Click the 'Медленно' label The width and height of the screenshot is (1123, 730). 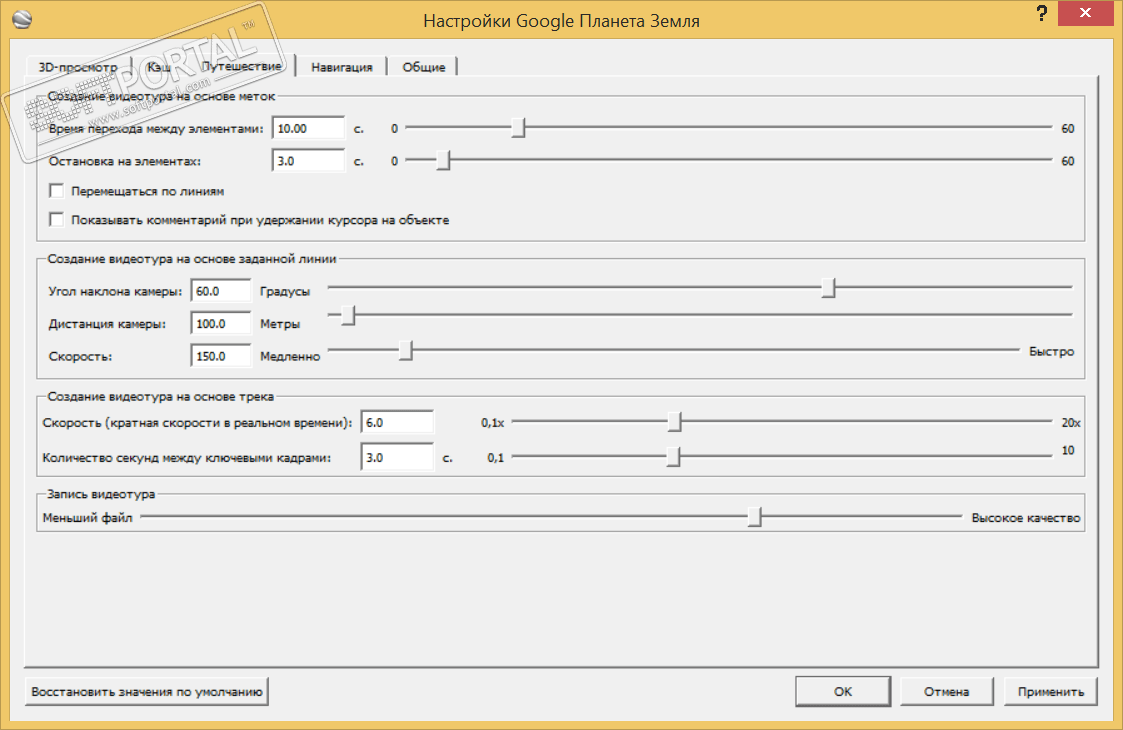(x=290, y=356)
